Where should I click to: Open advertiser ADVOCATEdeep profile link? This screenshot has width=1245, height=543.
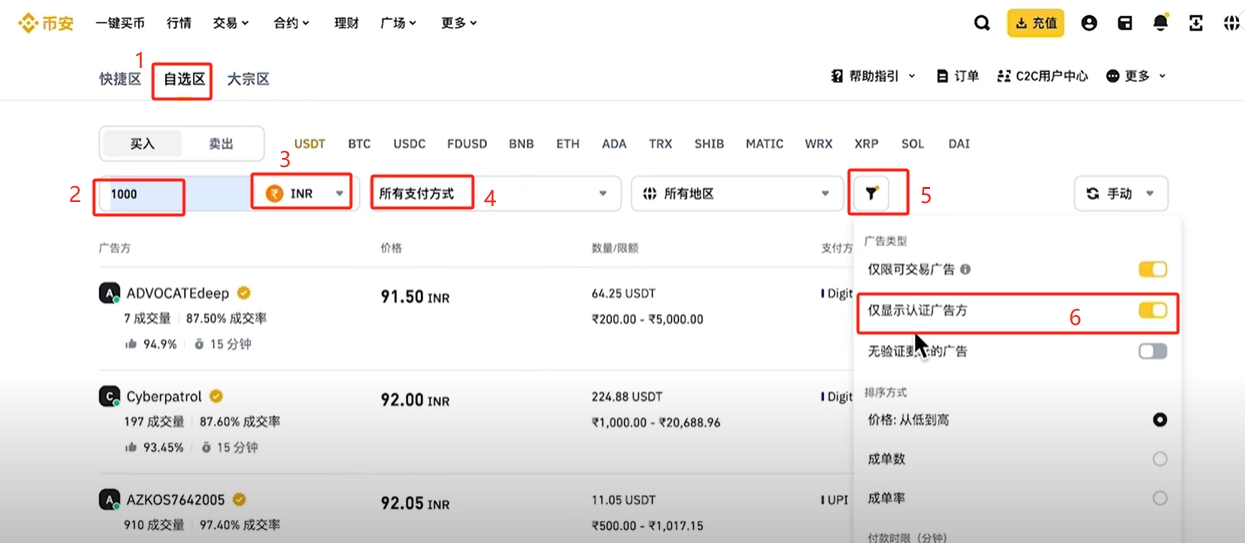coord(178,294)
